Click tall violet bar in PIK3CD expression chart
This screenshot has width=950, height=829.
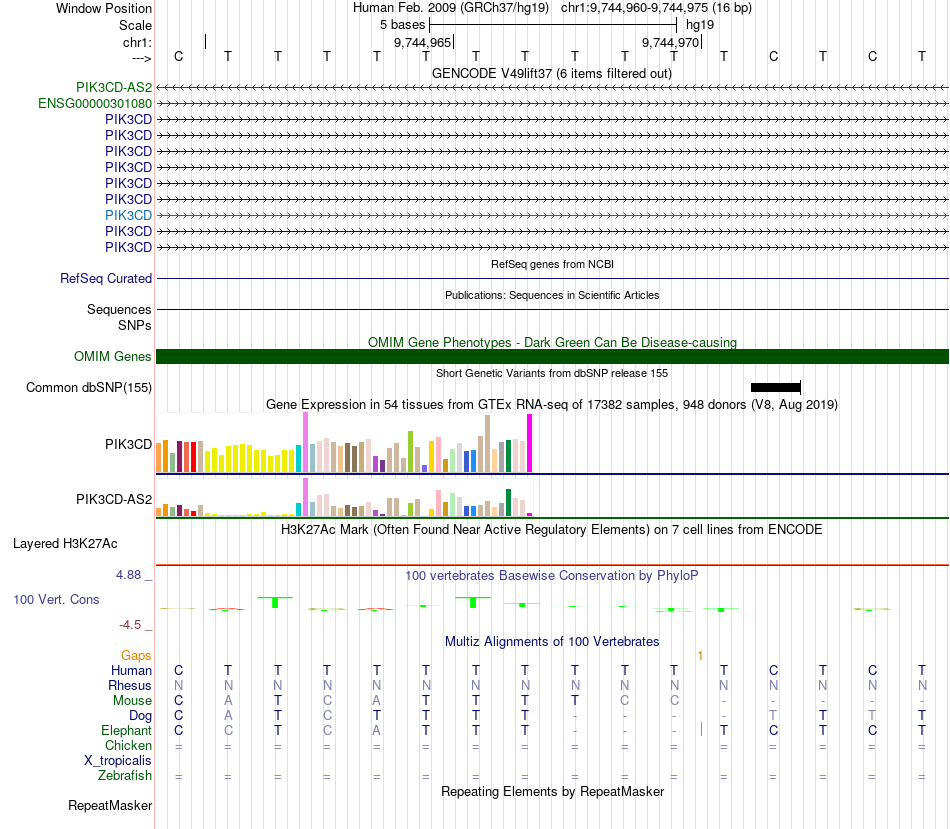[305, 442]
